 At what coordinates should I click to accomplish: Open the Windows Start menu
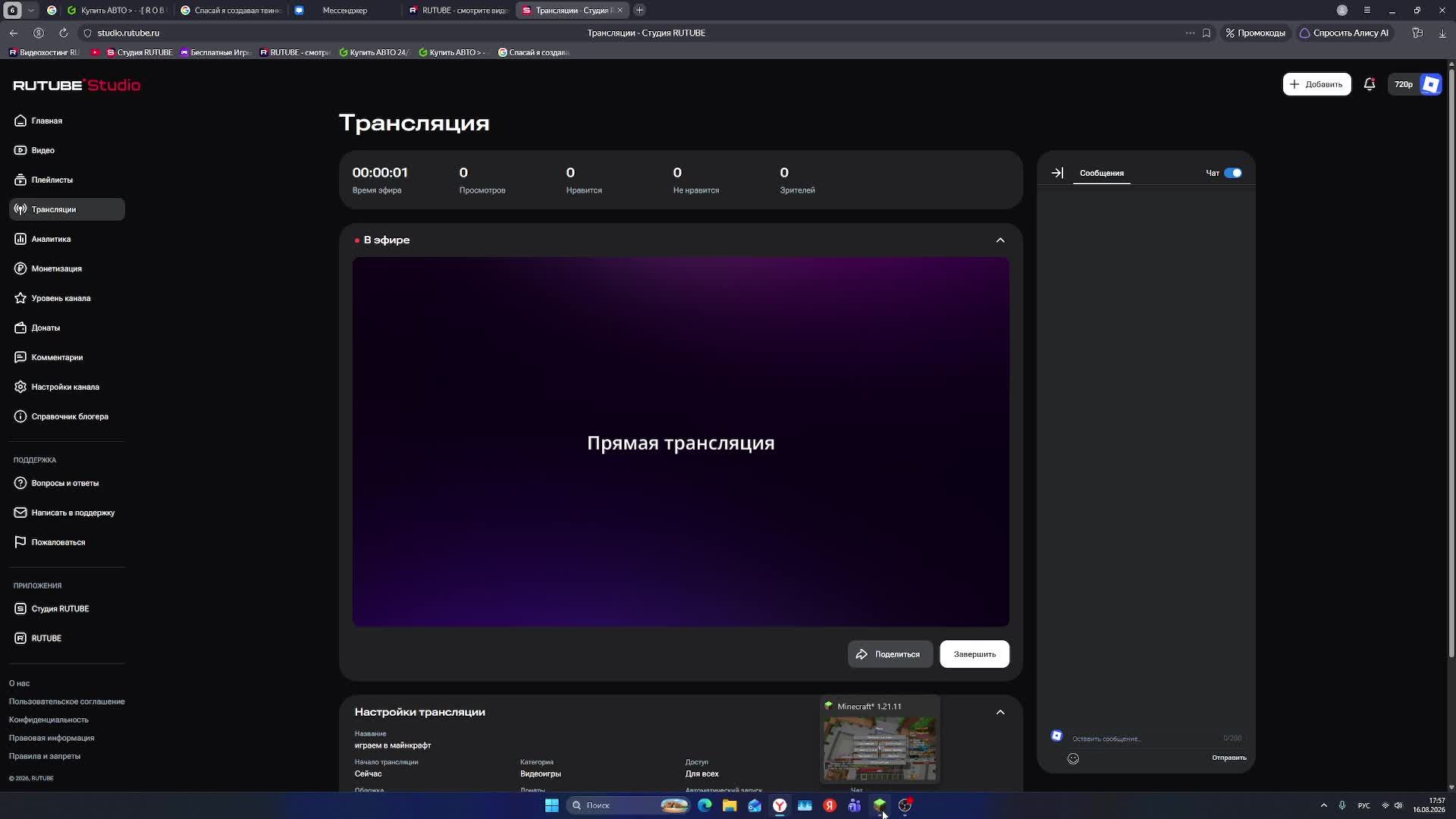(x=552, y=805)
